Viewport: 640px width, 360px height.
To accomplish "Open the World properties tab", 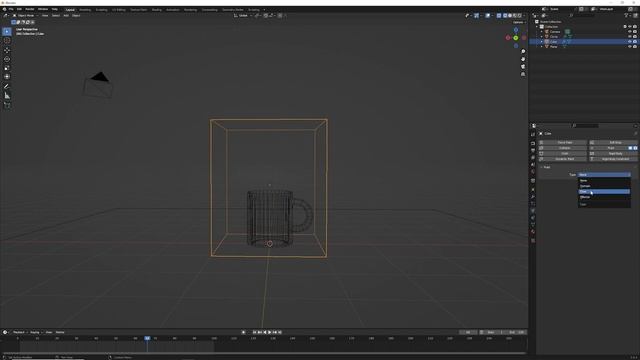I will click(x=533, y=171).
